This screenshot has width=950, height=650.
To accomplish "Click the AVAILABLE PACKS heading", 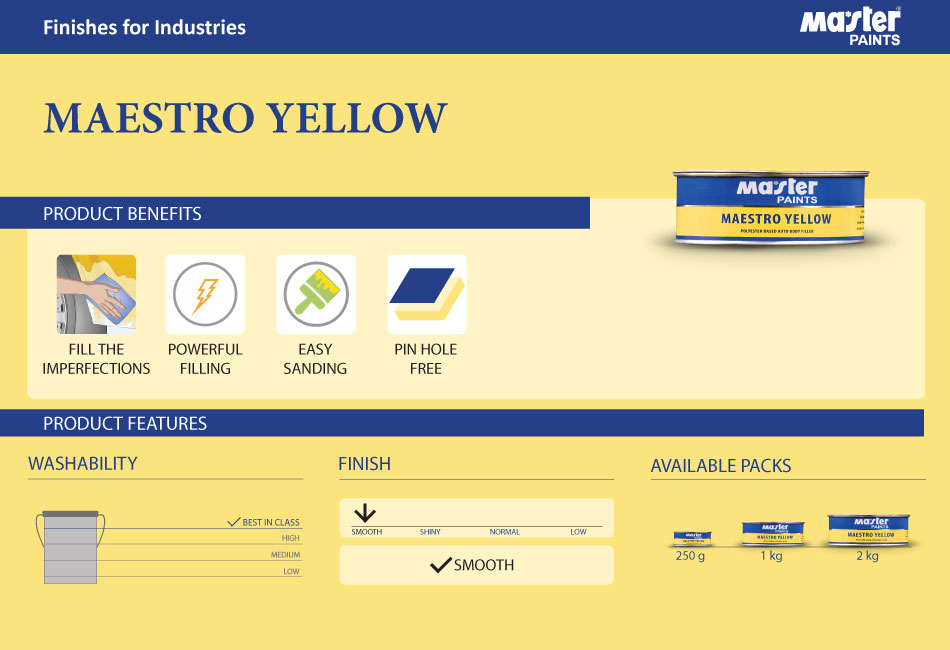I will click(x=721, y=466).
